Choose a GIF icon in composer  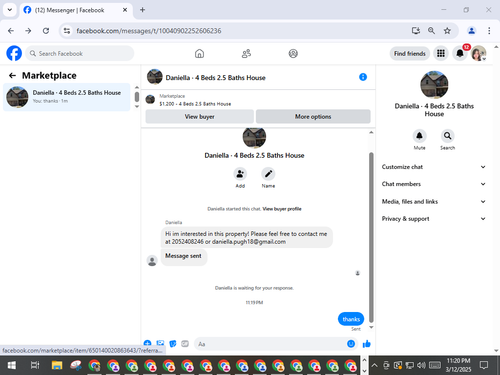pos(185,343)
